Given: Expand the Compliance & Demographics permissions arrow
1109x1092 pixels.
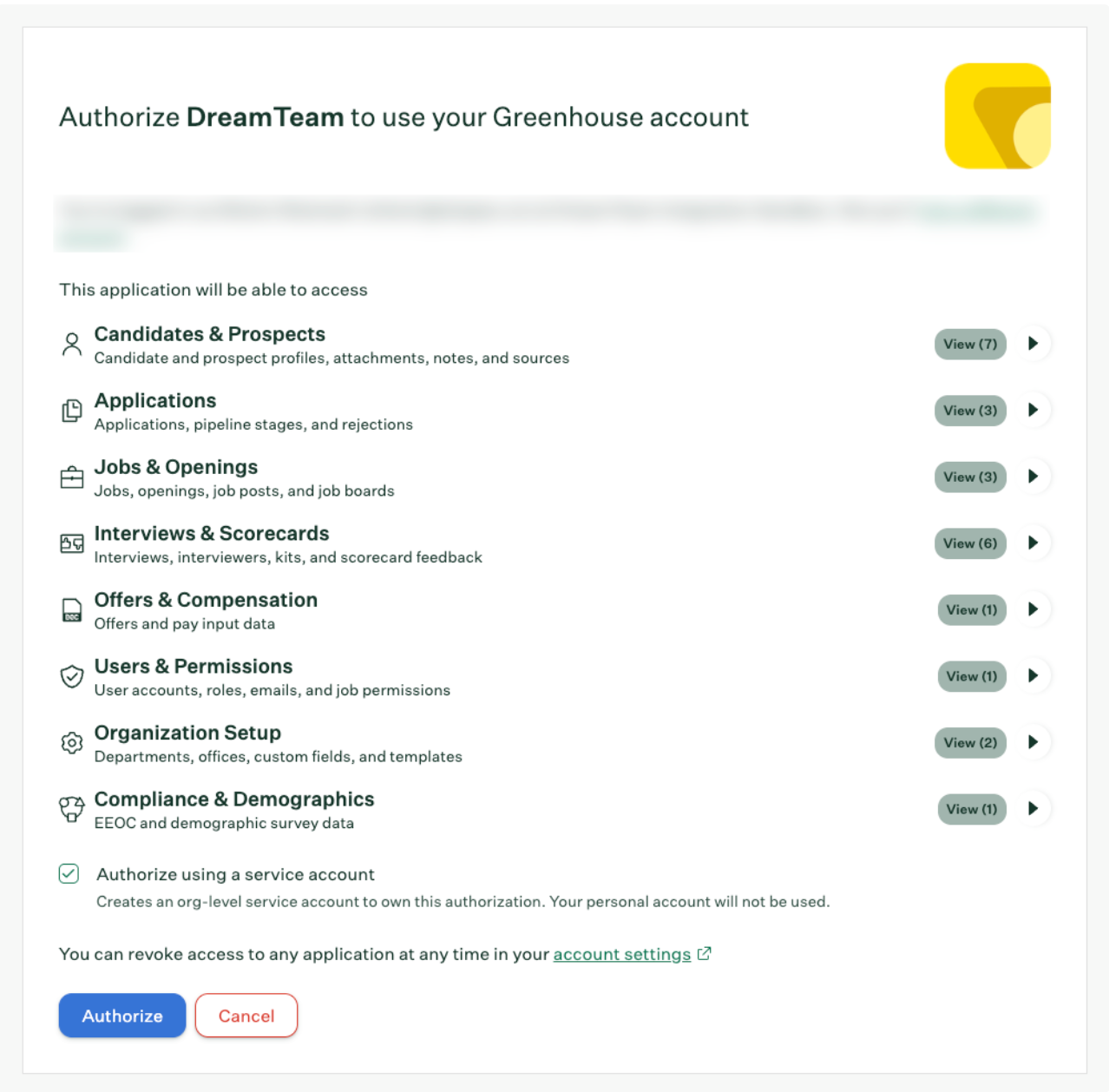Looking at the screenshot, I should pos(1034,808).
